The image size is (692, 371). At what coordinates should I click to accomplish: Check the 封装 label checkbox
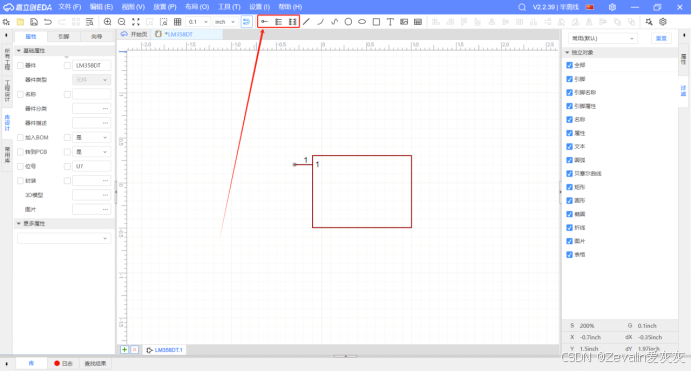[20, 180]
